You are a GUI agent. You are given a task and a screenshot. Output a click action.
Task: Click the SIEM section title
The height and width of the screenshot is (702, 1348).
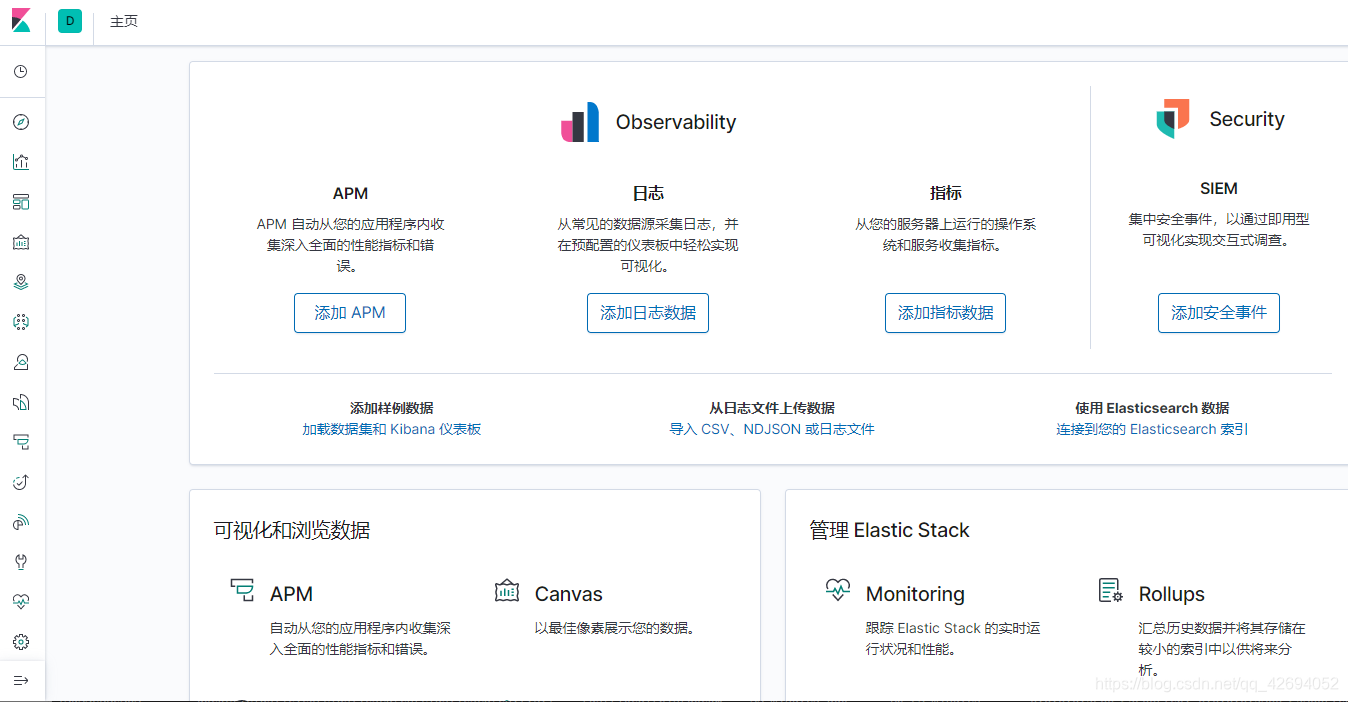[x=1219, y=188]
